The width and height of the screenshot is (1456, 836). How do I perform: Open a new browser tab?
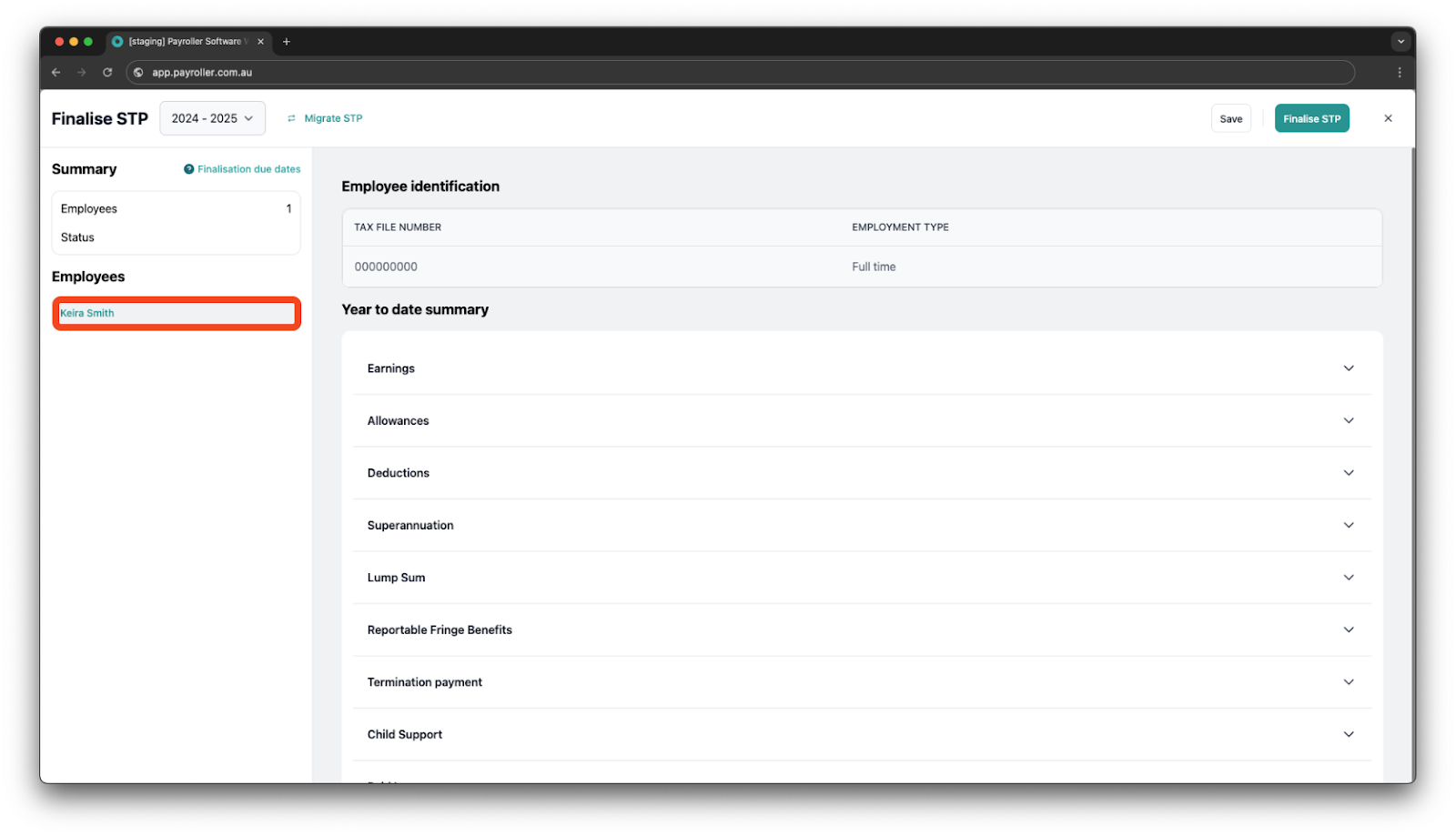287,42
